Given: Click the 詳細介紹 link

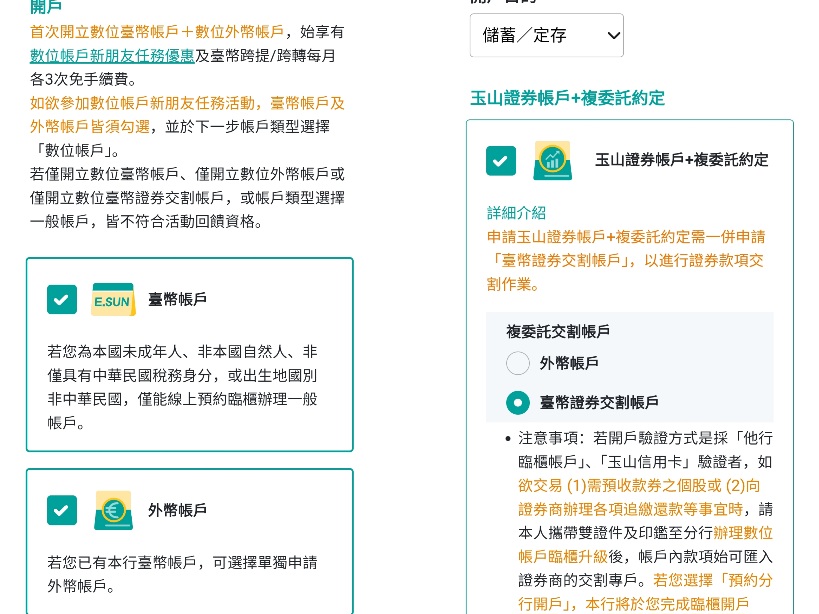Looking at the screenshot, I should coord(516,213).
